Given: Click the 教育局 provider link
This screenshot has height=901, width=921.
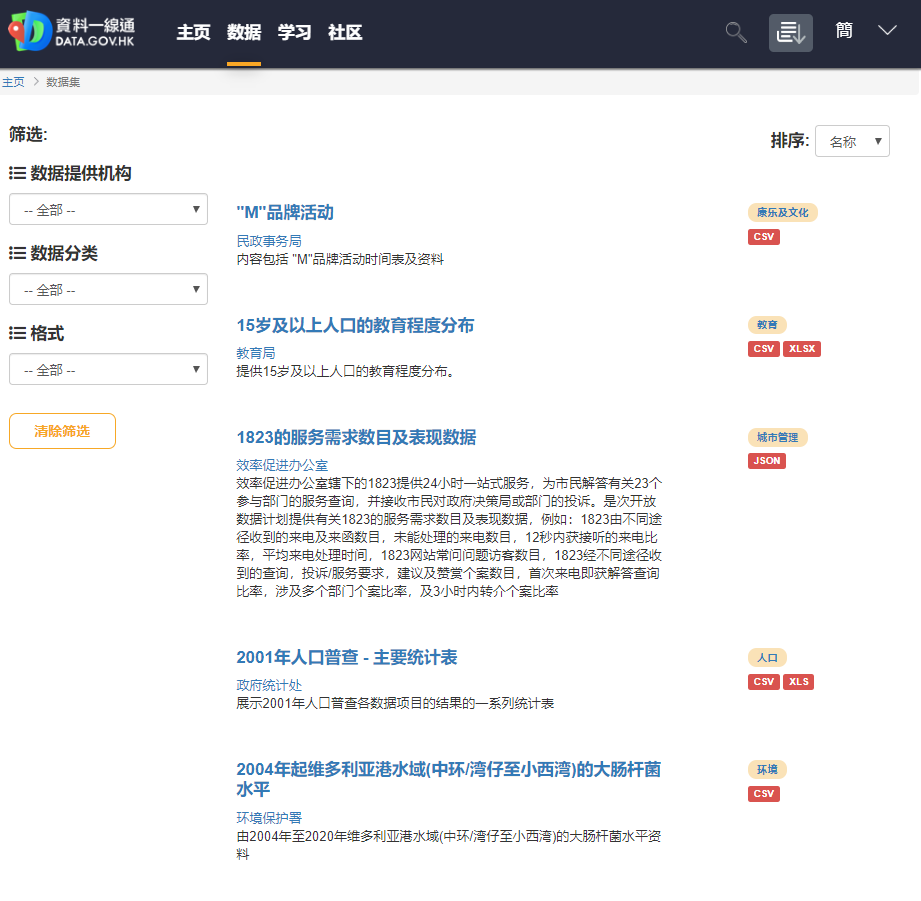Looking at the screenshot, I should click(x=256, y=353).
